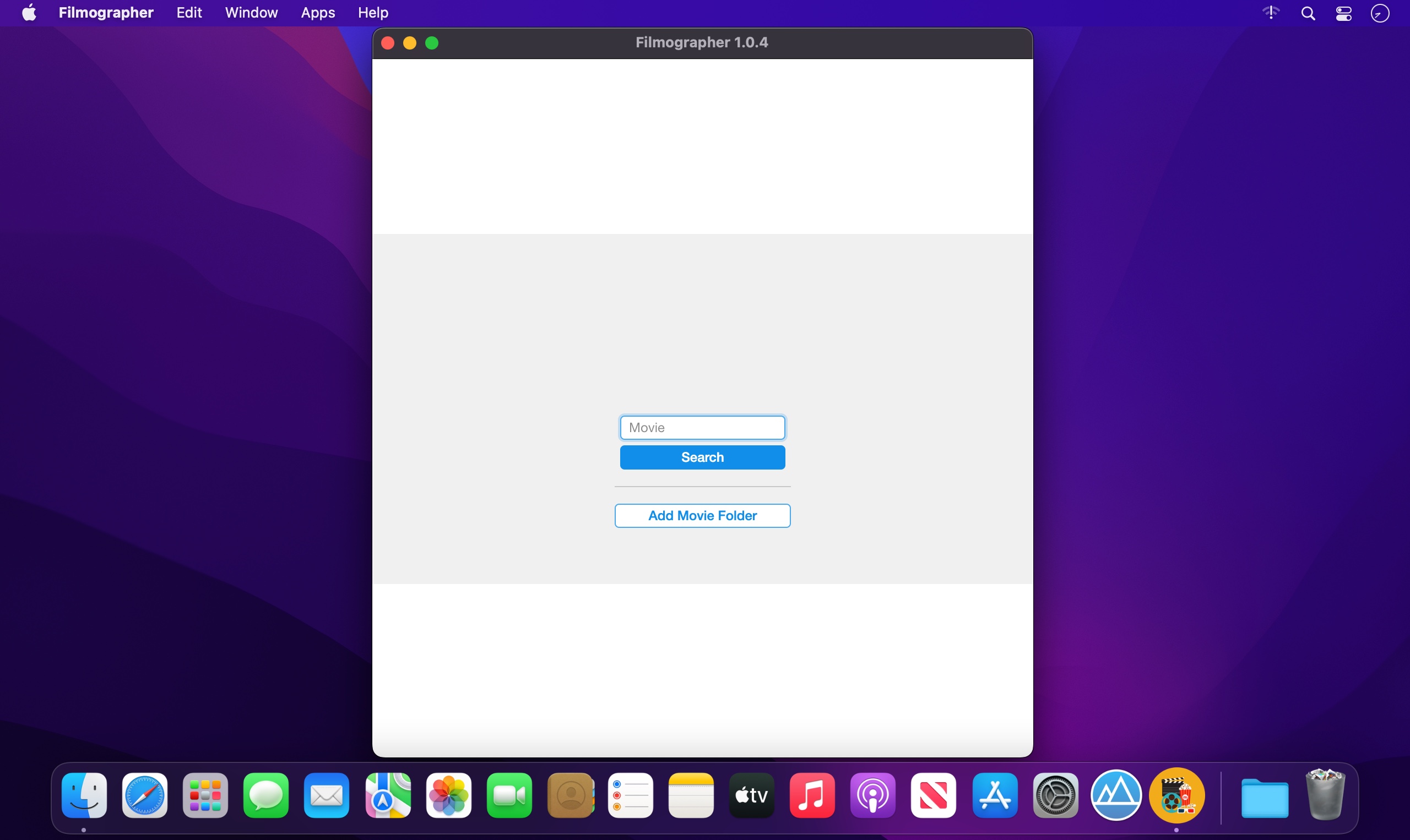
Task: Open the Apps menu
Action: point(318,13)
